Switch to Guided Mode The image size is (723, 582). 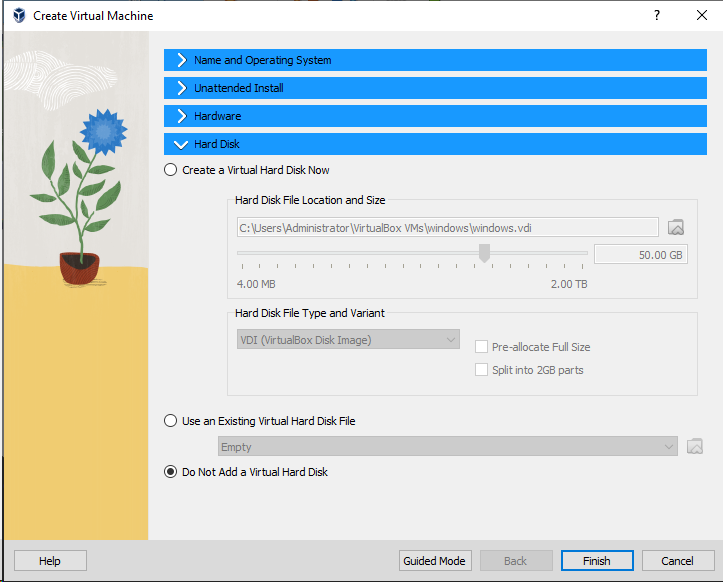[434, 561]
